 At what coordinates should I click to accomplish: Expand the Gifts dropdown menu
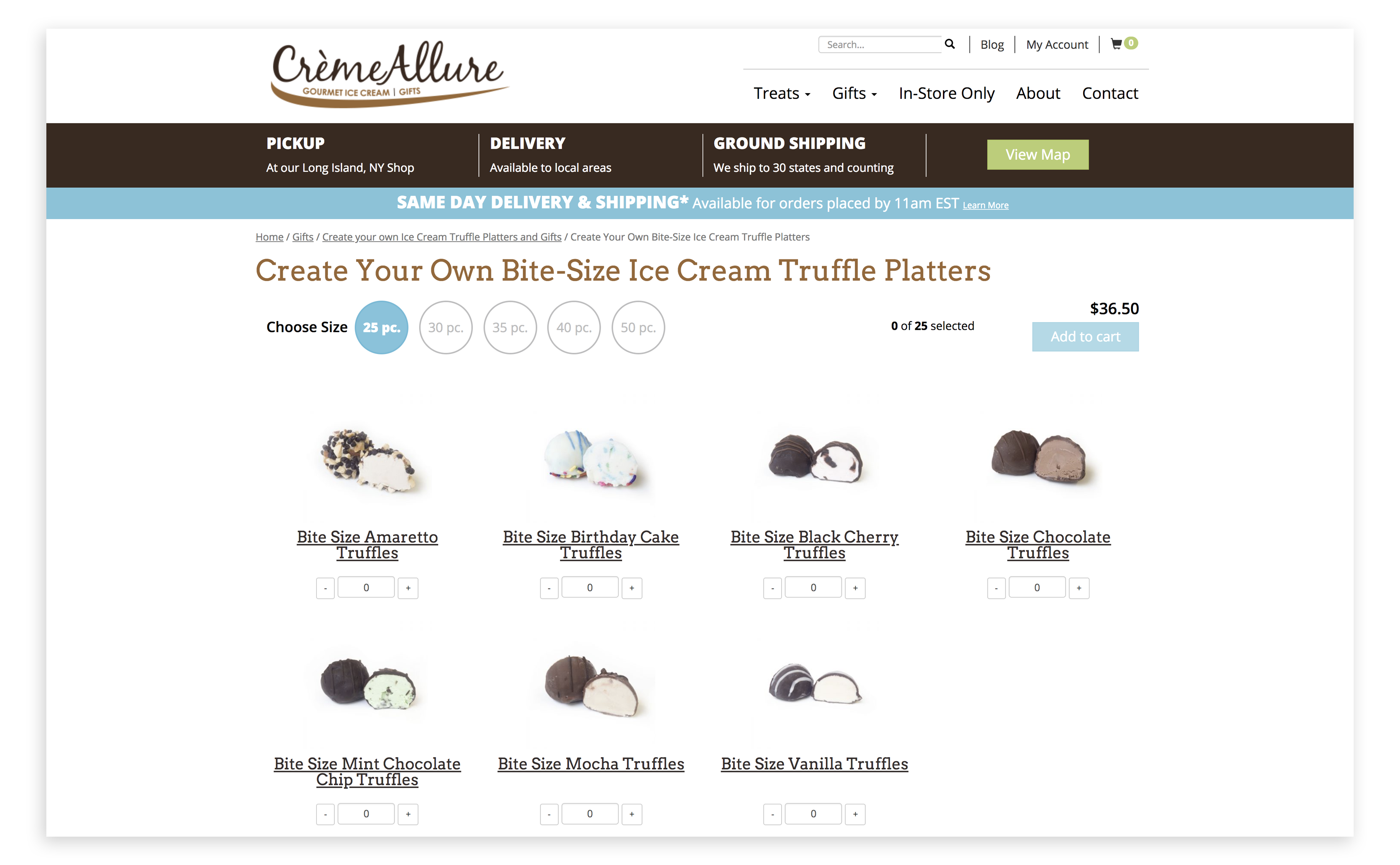854,93
